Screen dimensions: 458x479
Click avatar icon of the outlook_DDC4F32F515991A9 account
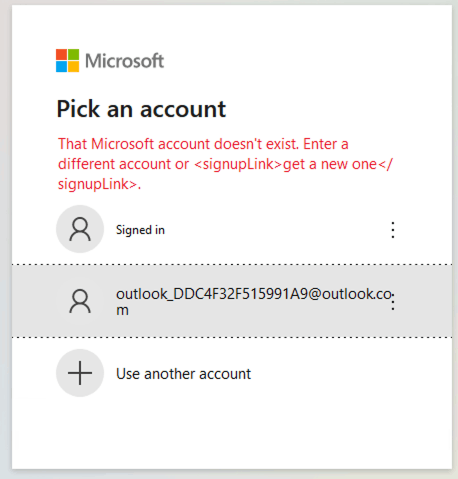(80, 301)
